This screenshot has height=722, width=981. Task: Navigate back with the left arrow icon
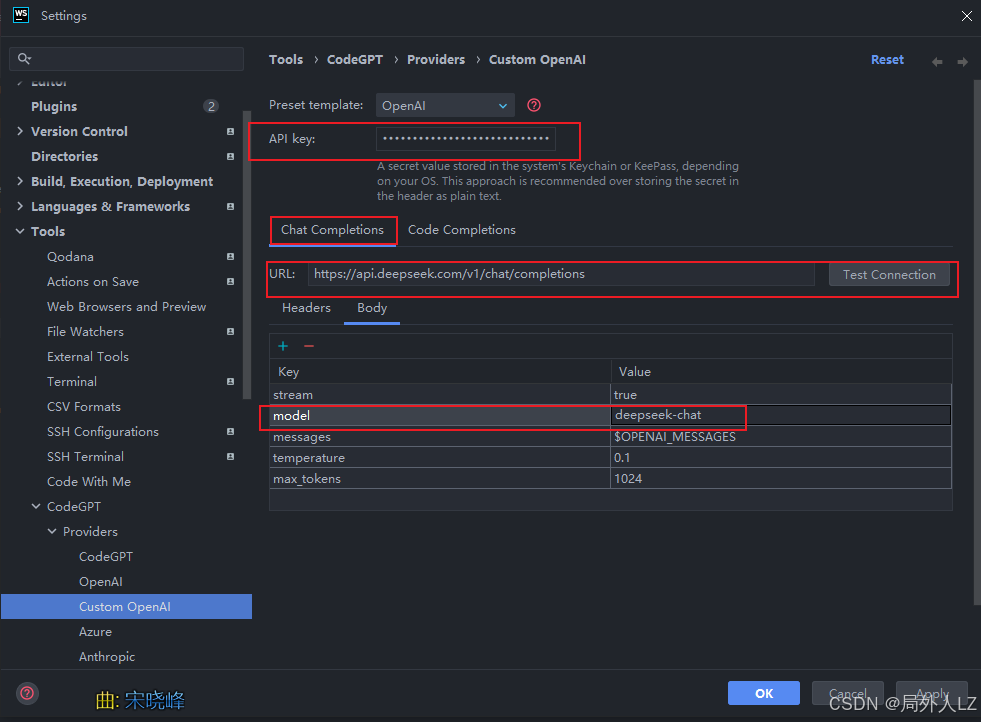[x=937, y=61]
